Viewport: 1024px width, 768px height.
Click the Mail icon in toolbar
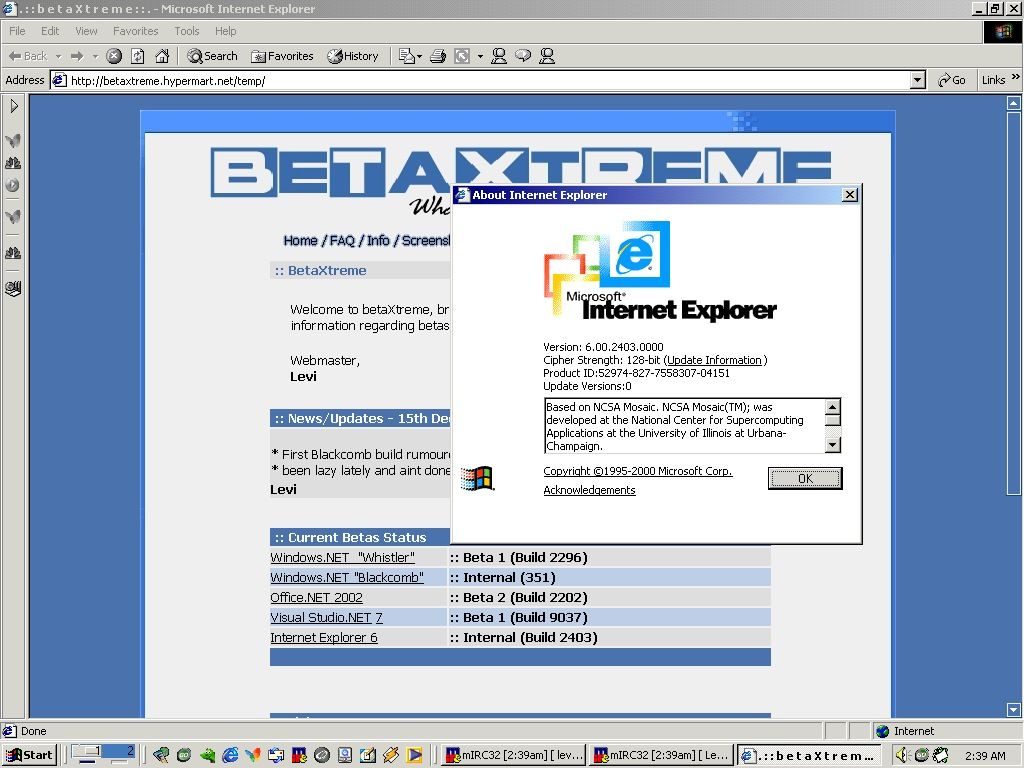click(x=406, y=56)
